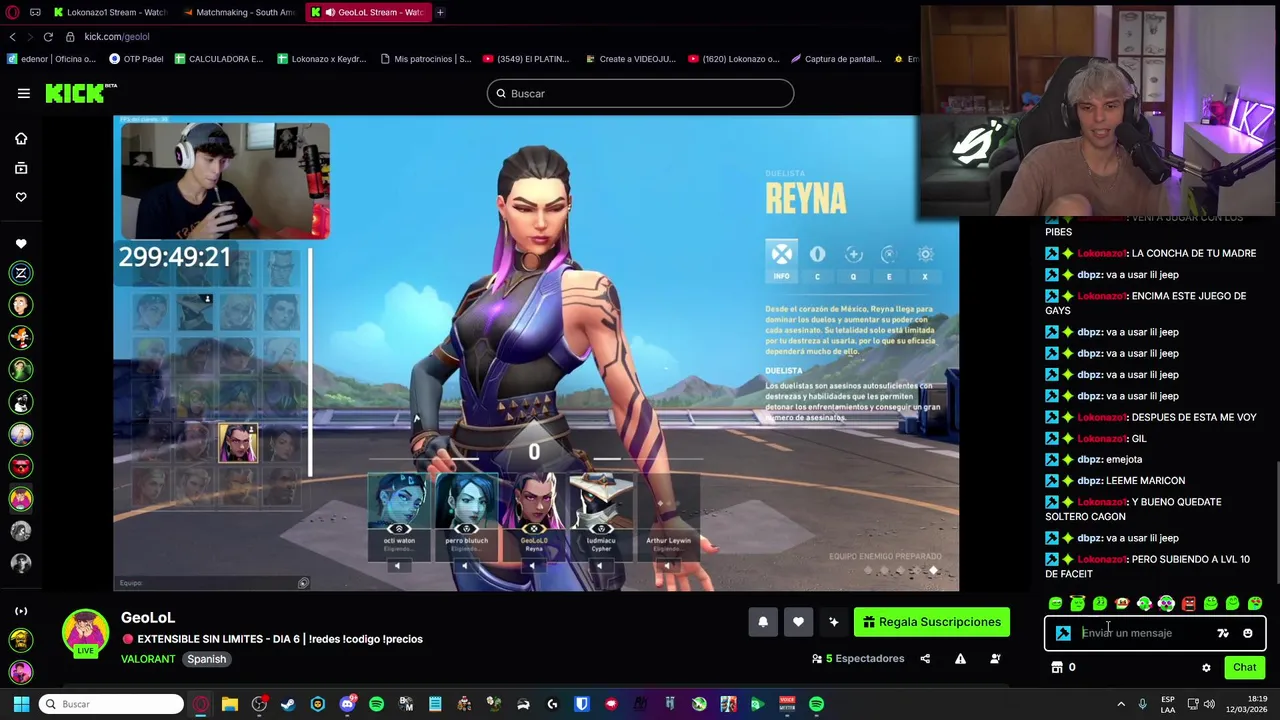Viewport: 1280px width, 720px height.
Task: Share the stream via share icon
Action: [925, 659]
